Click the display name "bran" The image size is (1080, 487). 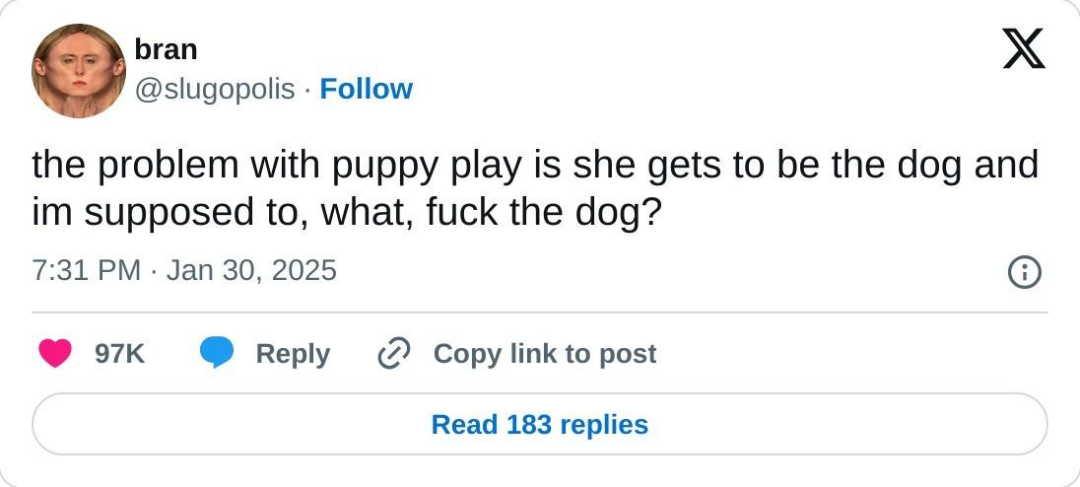[166, 49]
